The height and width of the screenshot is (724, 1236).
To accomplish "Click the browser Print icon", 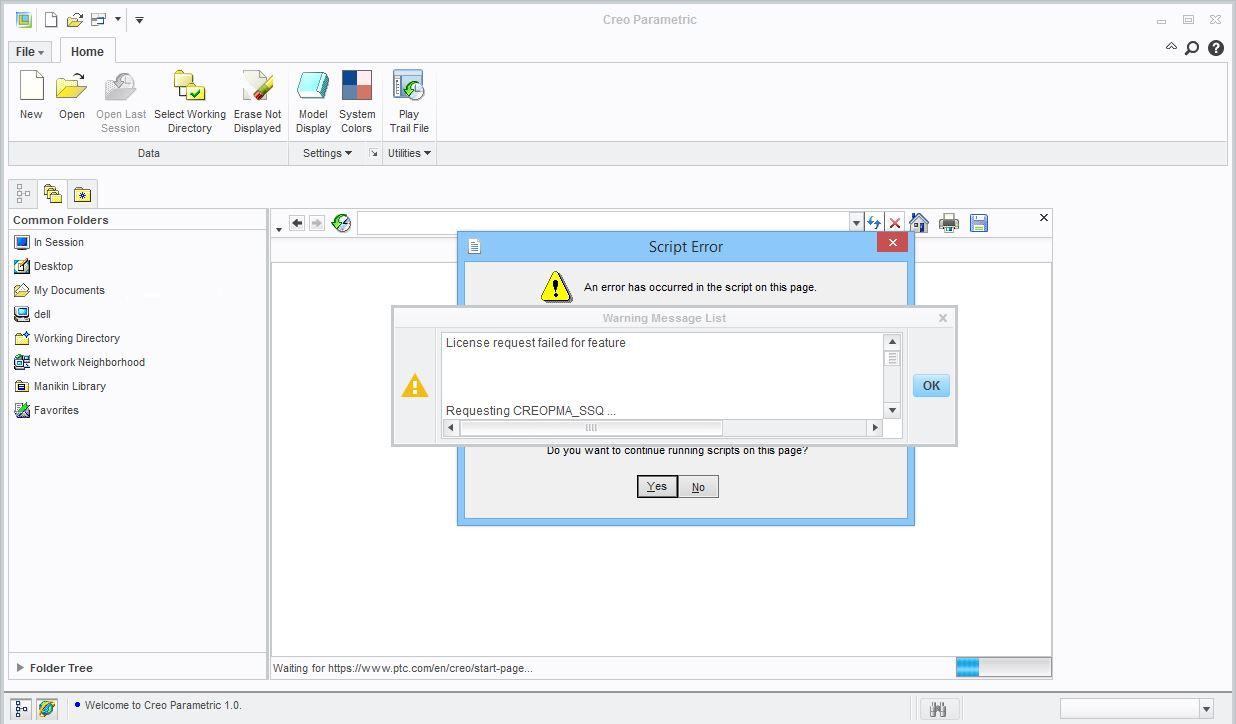I will coord(949,223).
